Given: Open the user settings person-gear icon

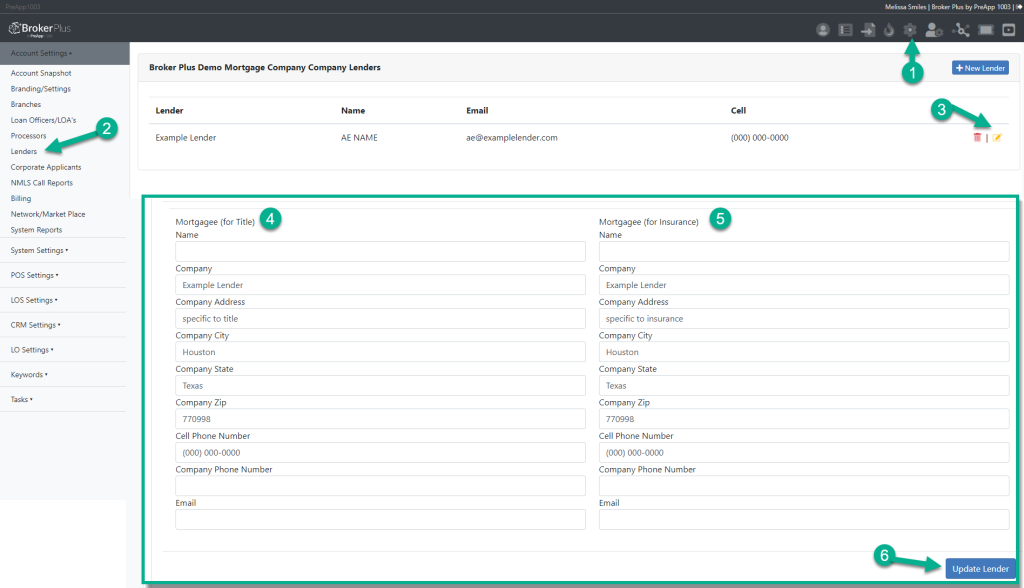Looking at the screenshot, I should tap(935, 30).
